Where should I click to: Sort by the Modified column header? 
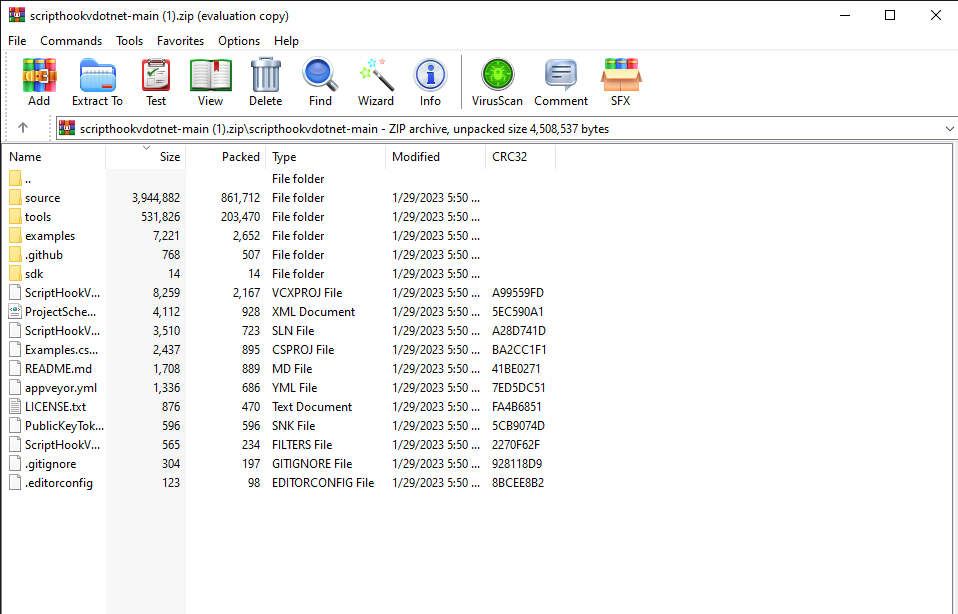pos(436,156)
